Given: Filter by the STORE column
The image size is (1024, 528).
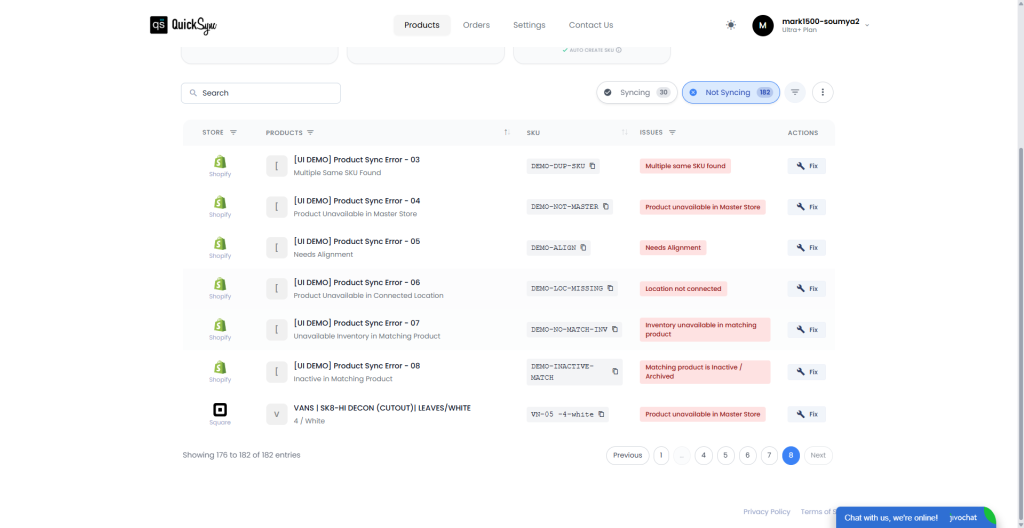Looking at the screenshot, I should point(233,133).
